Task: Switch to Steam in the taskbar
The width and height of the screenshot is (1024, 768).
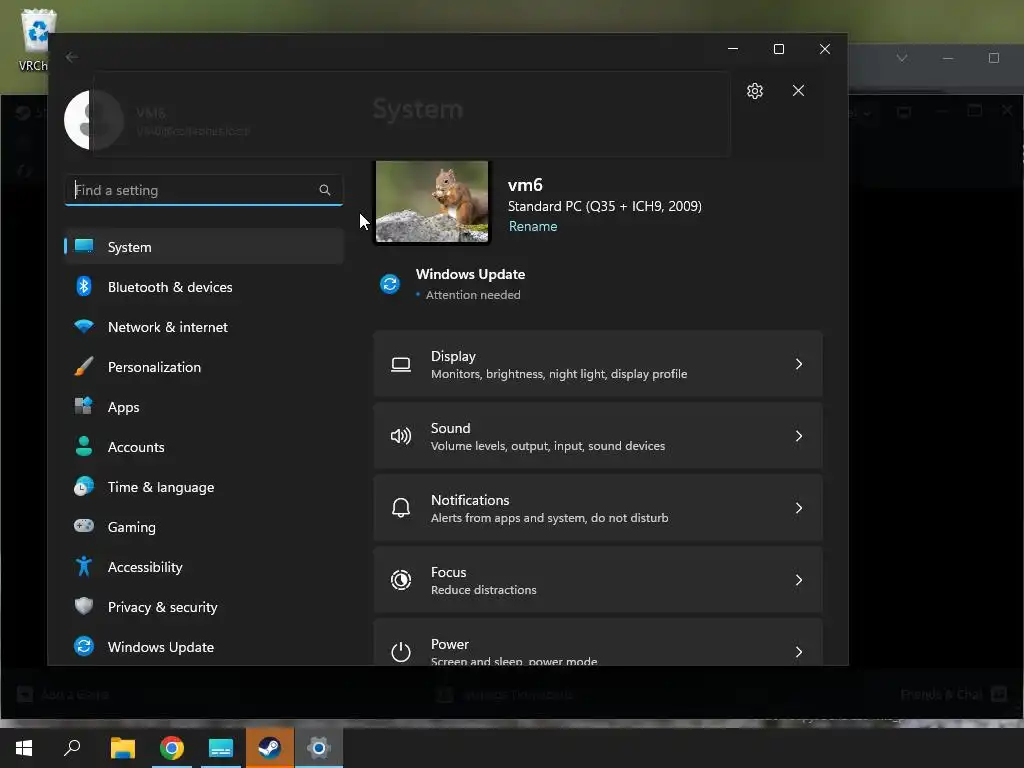Action: (270, 748)
